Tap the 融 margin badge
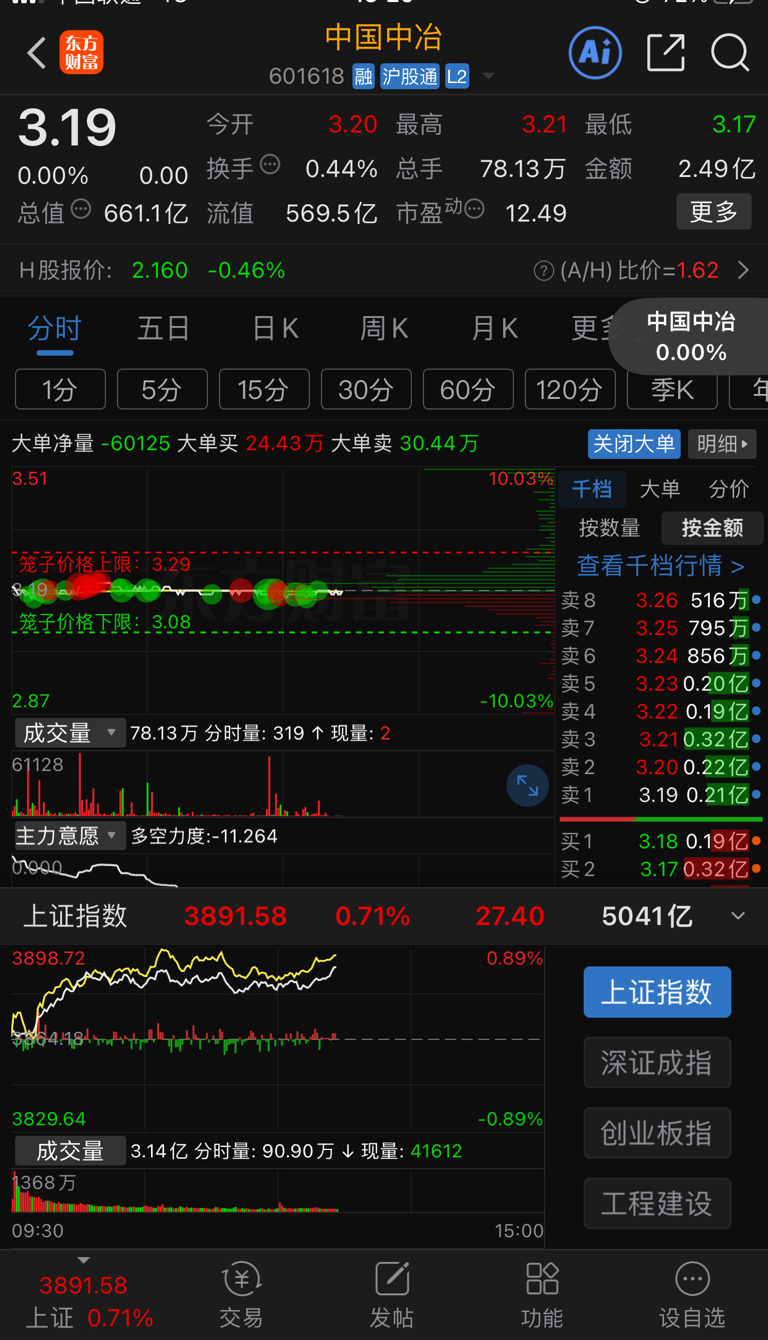Viewport: 768px width, 1340px height. click(x=364, y=77)
